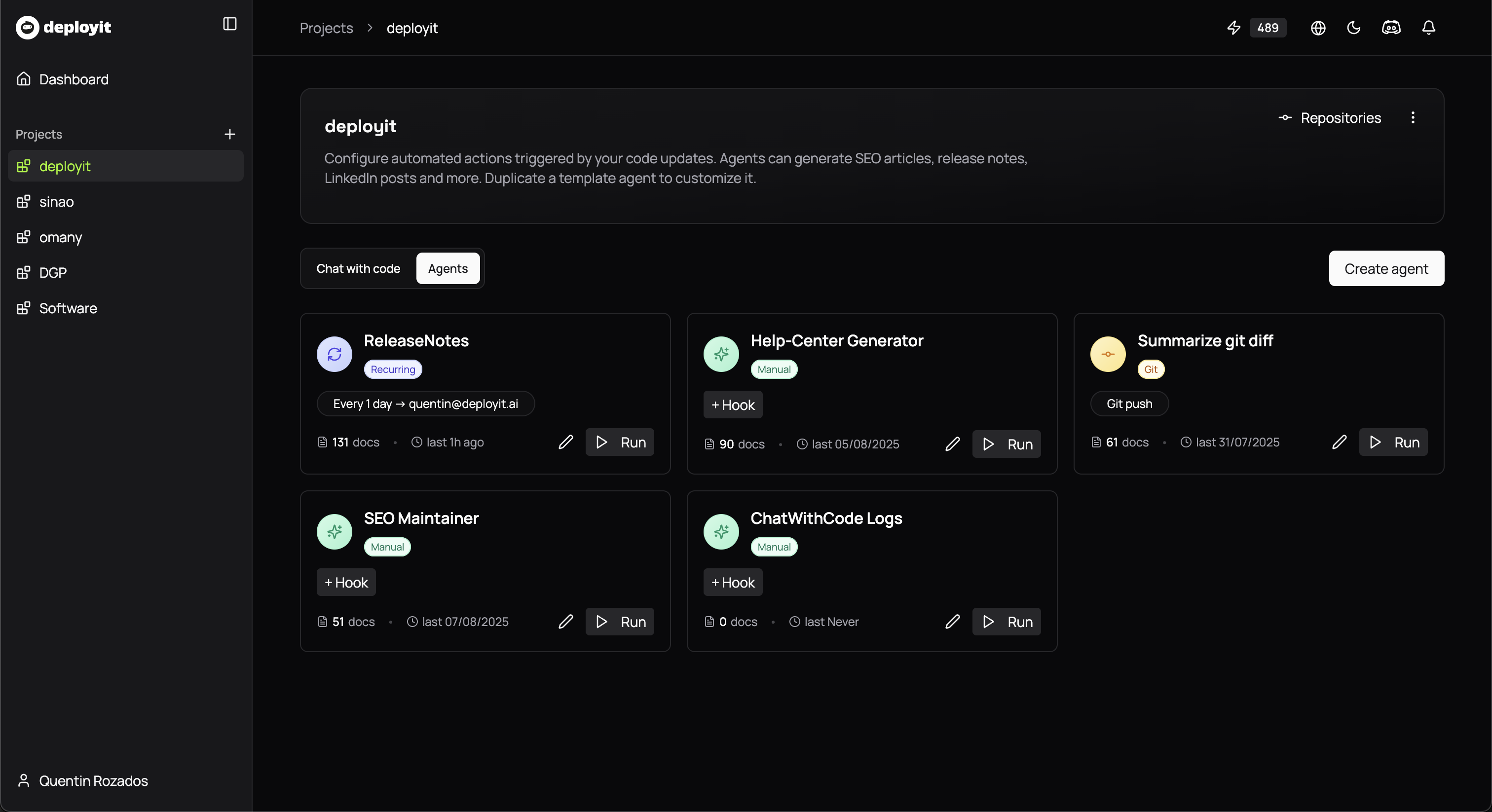
Task: Open the Repositories link
Action: (x=1330, y=118)
